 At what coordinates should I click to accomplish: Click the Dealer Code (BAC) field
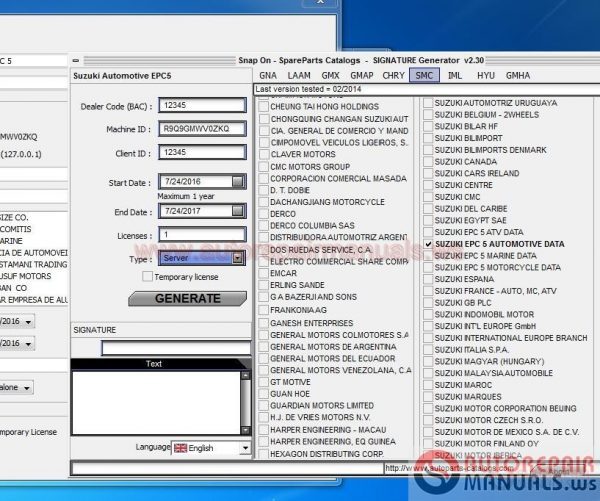tap(202, 105)
